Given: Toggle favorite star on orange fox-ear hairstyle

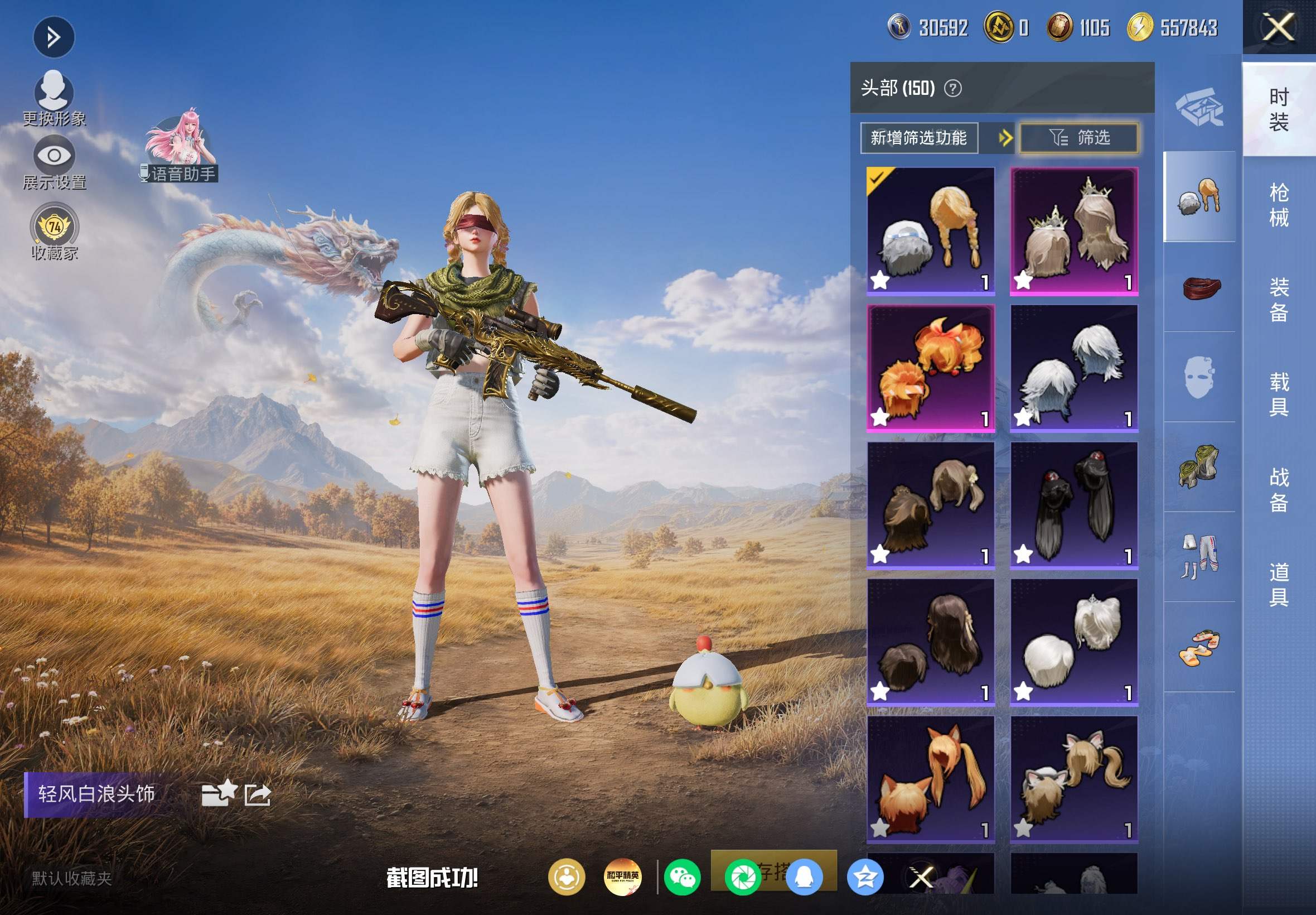Looking at the screenshot, I should point(880,828).
